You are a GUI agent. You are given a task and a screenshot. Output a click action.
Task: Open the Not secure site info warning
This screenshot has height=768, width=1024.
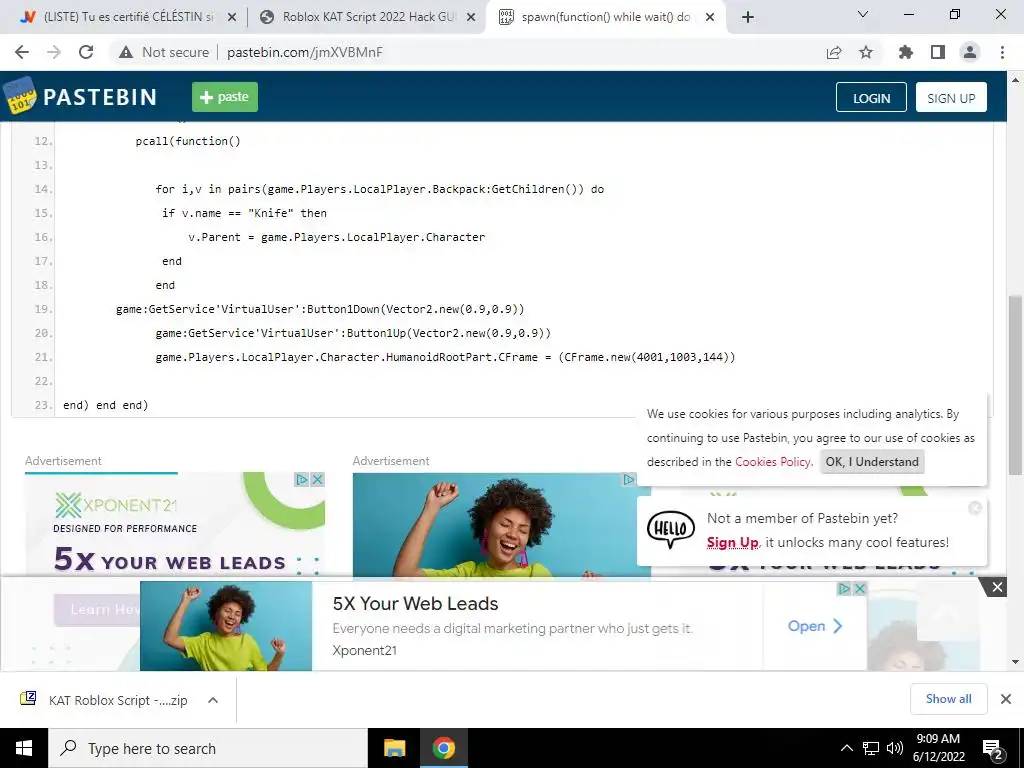pos(164,52)
